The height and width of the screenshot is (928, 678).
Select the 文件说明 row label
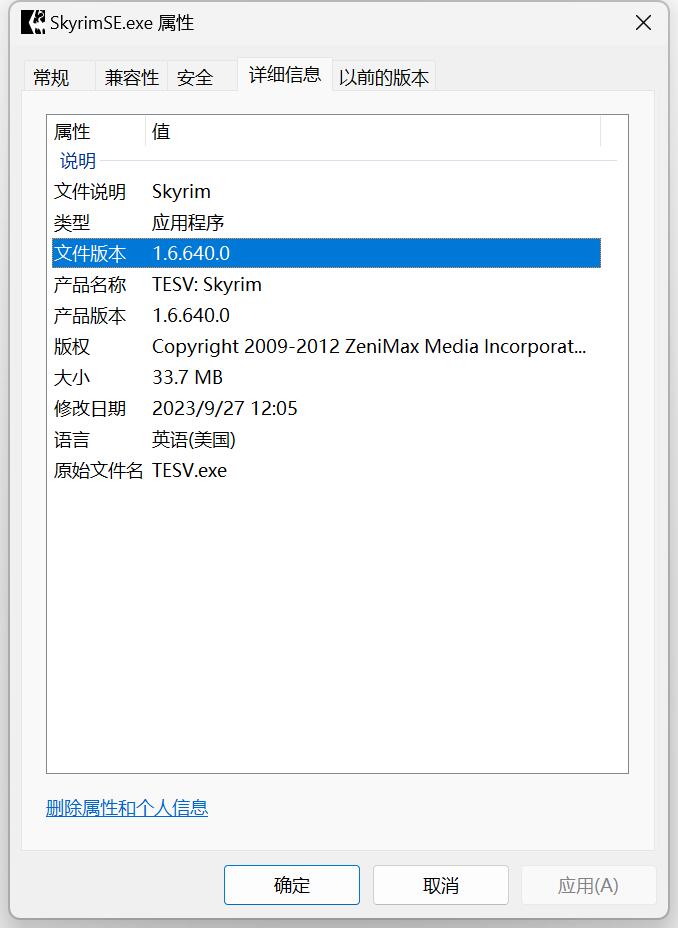(90, 192)
